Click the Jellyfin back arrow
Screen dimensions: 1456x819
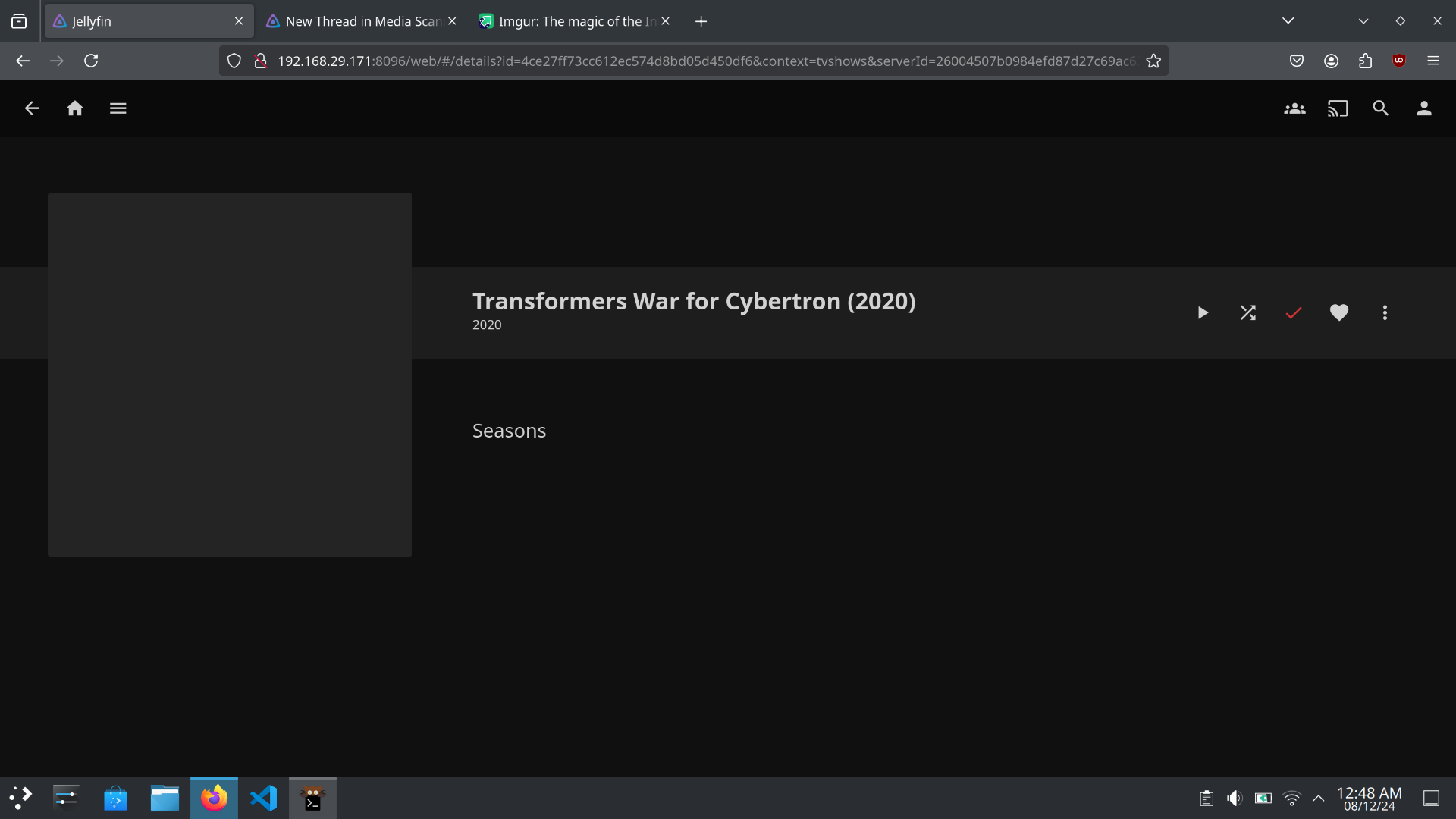[x=31, y=108]
